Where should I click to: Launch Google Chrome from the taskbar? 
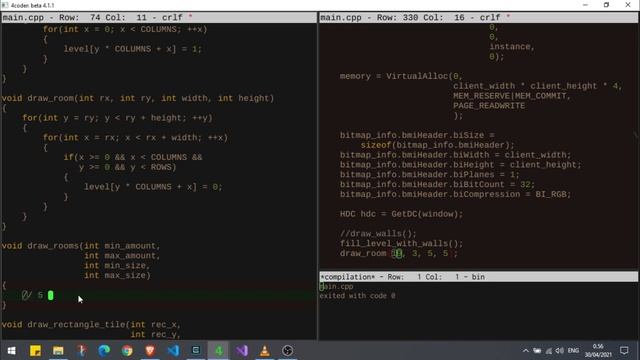point(127,351)
